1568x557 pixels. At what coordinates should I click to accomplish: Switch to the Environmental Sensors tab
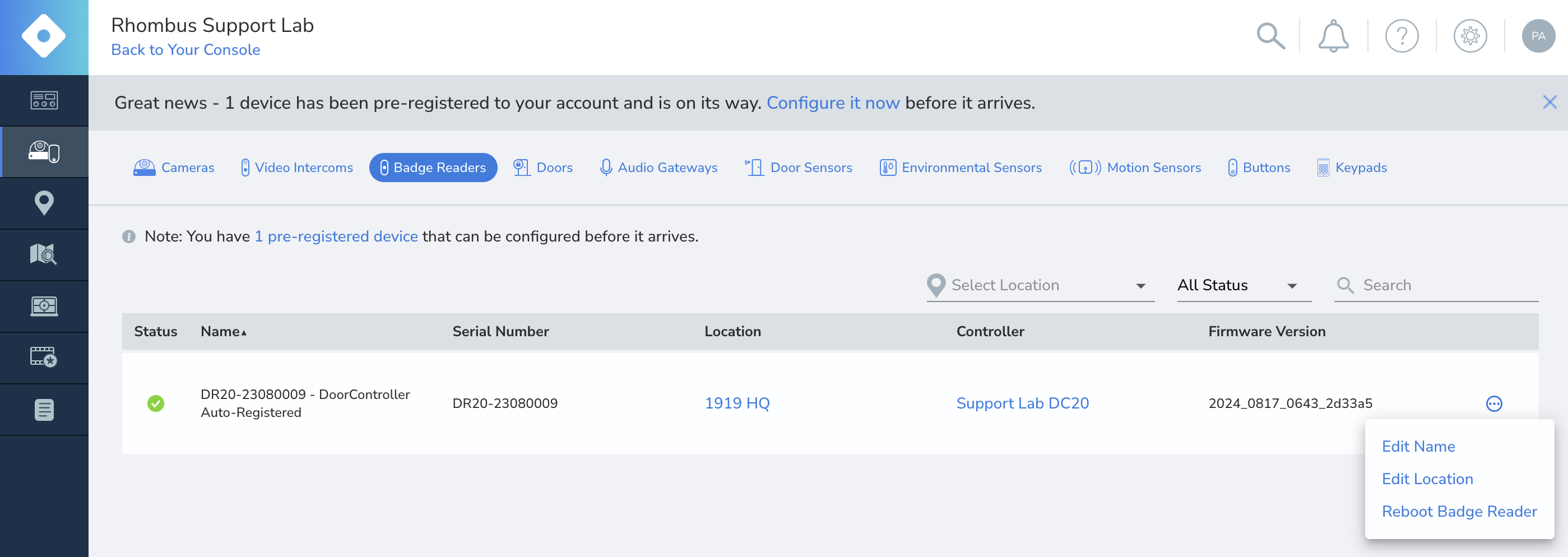[x=961, y=168]
